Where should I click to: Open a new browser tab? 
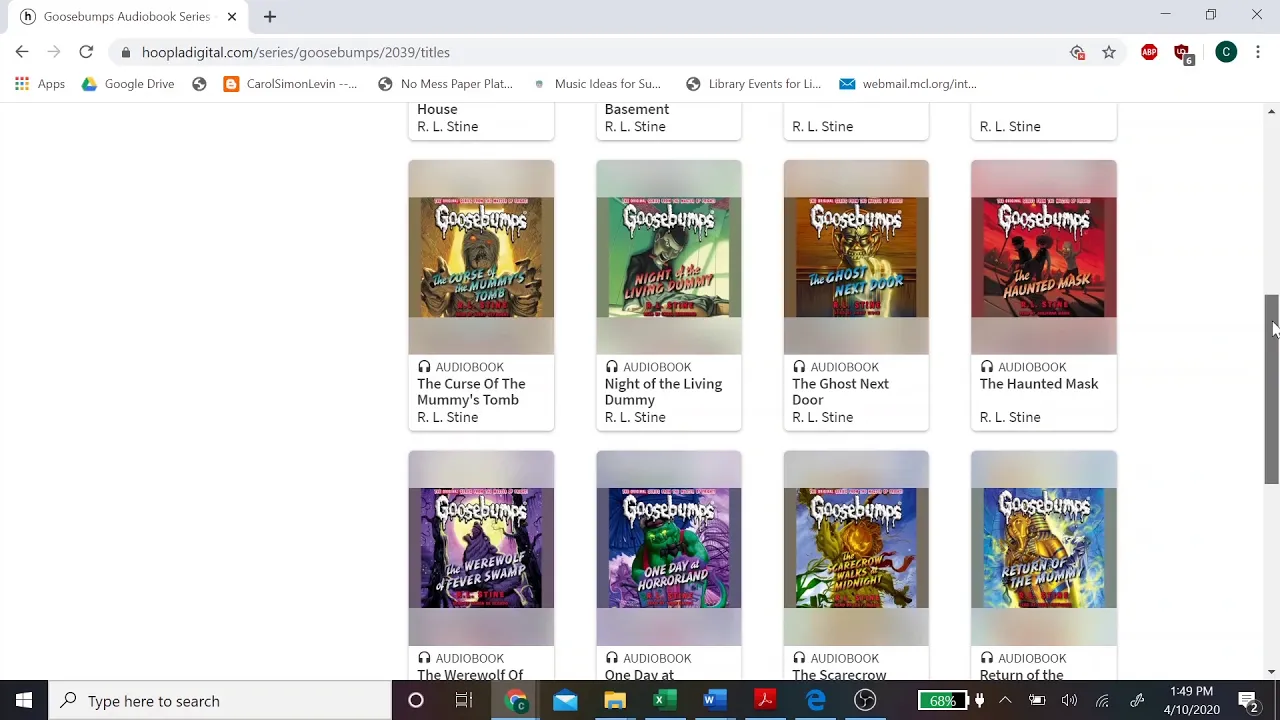[270, 16]
